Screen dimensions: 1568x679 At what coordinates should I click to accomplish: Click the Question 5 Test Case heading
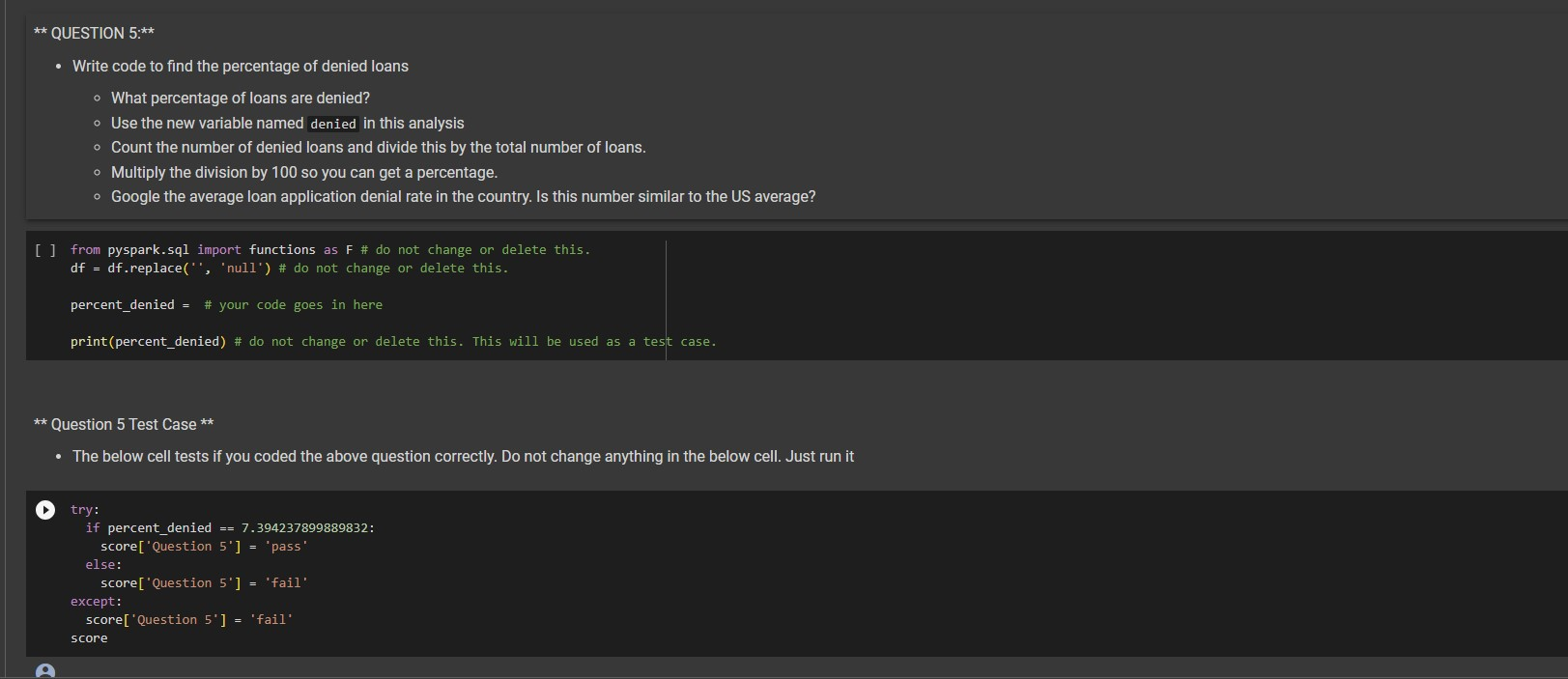point(123,424)
